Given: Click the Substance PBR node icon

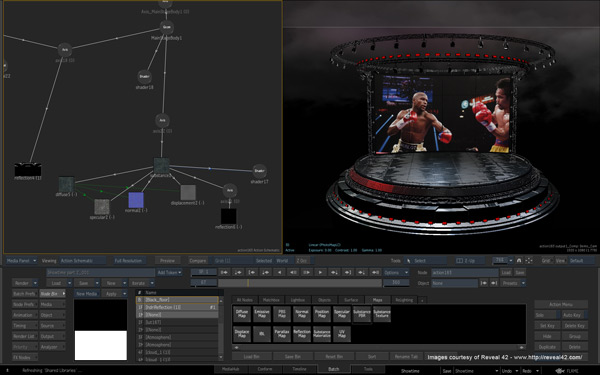Looking at the screenshot, I should point(362,314).
